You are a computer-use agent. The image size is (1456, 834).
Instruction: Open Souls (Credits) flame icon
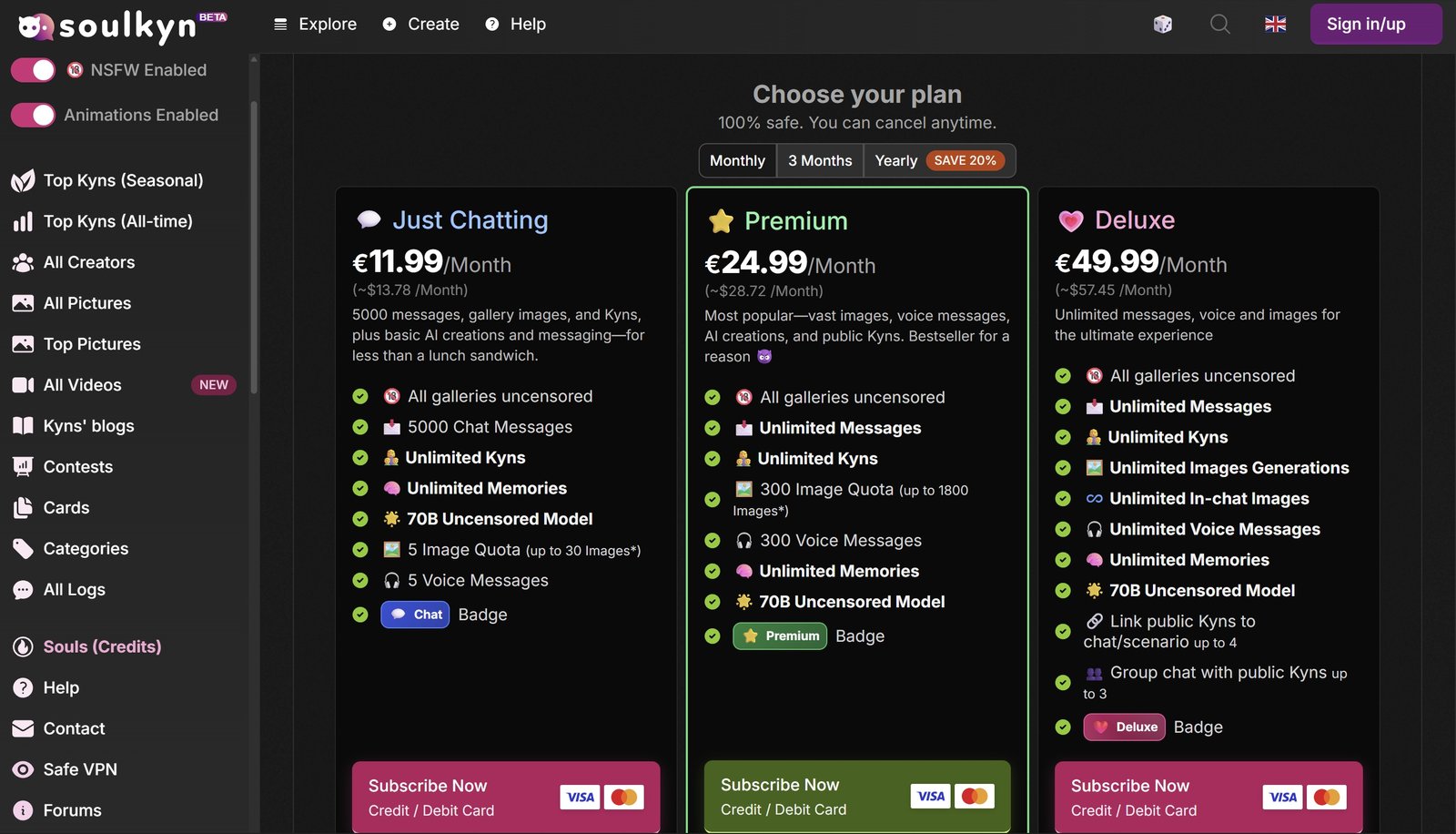23,646
